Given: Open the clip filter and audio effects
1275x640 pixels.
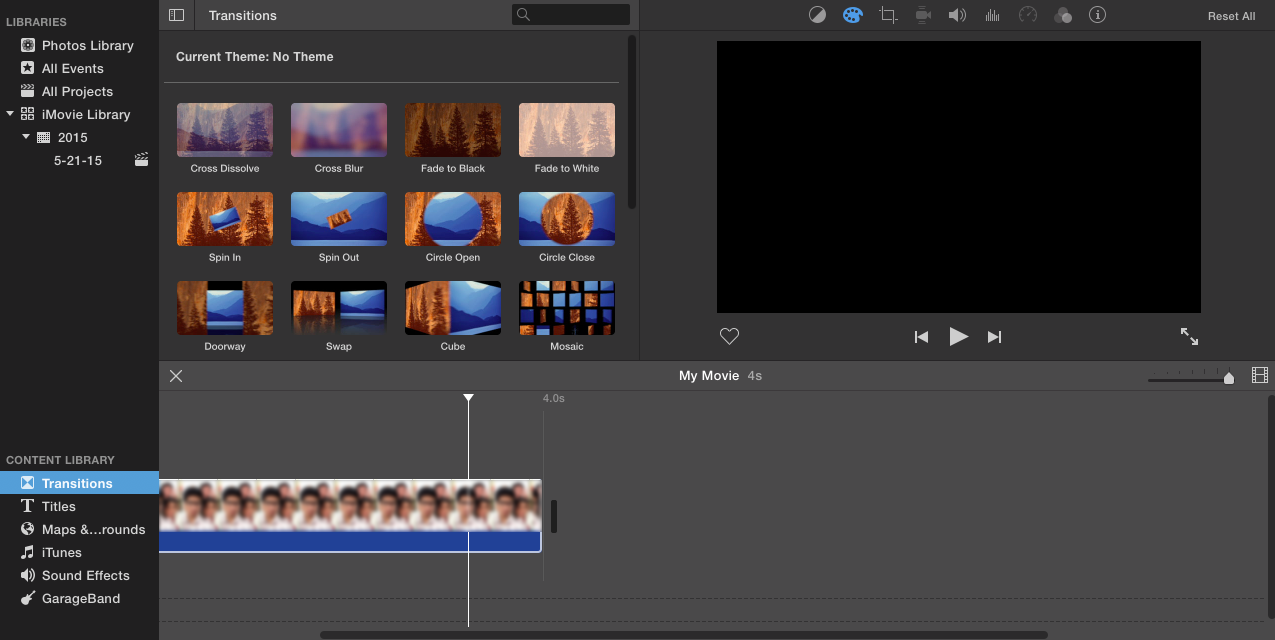Looking at the screenshot, I should [1063, 15].
